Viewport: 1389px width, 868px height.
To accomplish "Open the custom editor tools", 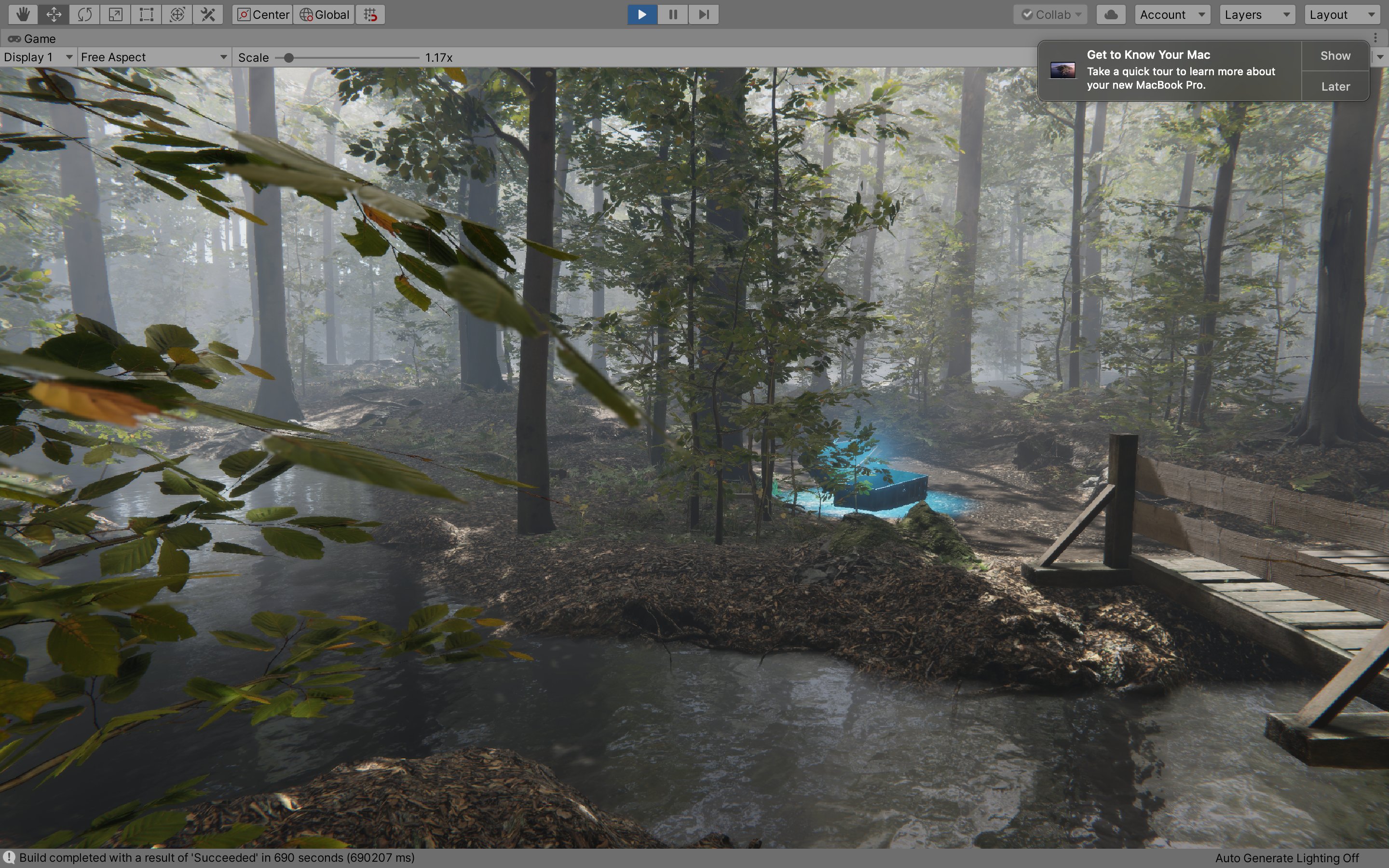I will pos(208,14).
